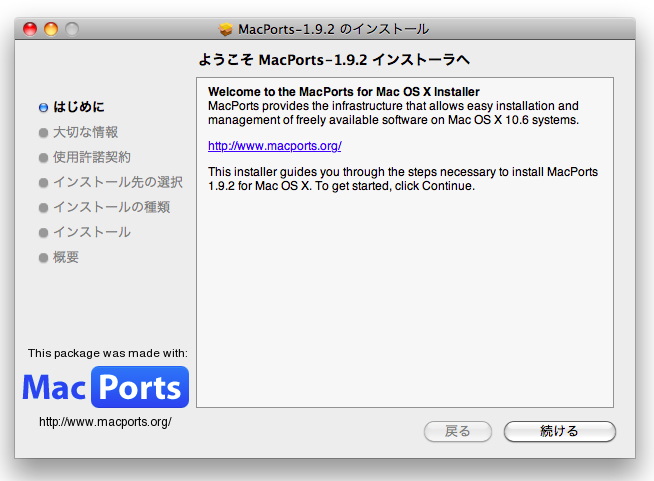Click the MacPorts logo image
The image size is (654, 481).
tap(106, 387)
